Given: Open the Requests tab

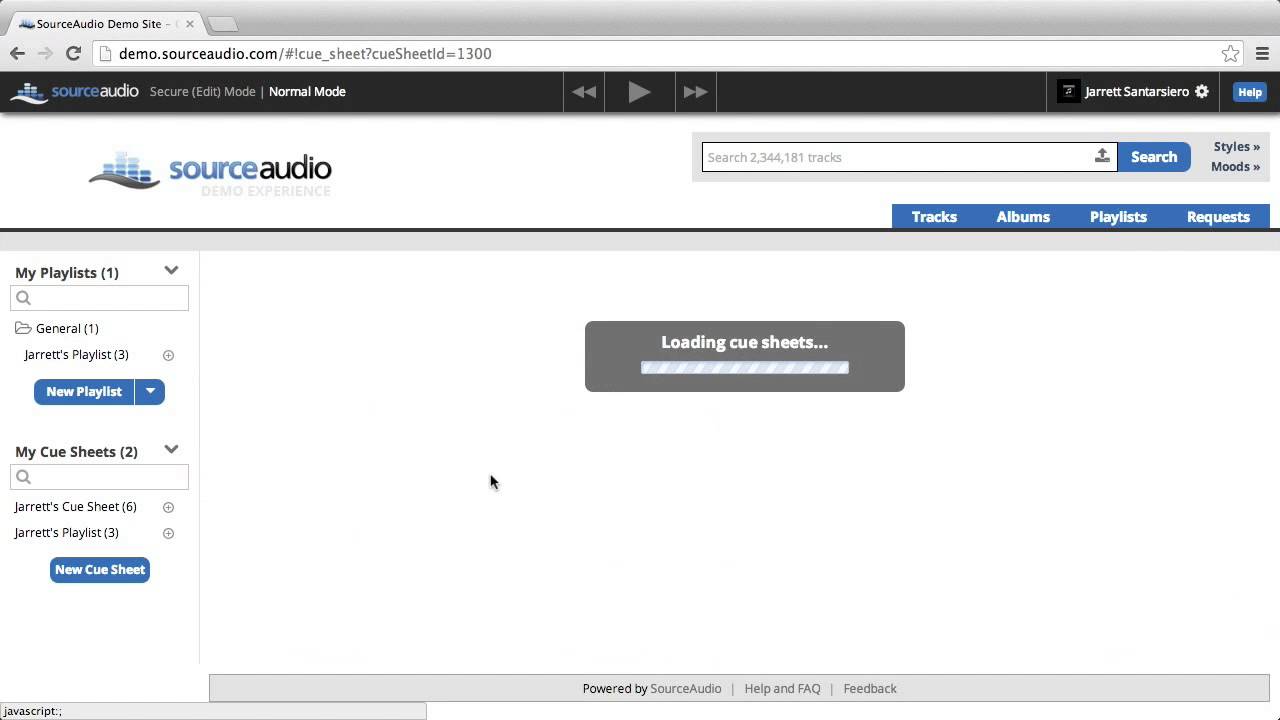Looking at the screenshot, I should click(x=1218, y=217).
